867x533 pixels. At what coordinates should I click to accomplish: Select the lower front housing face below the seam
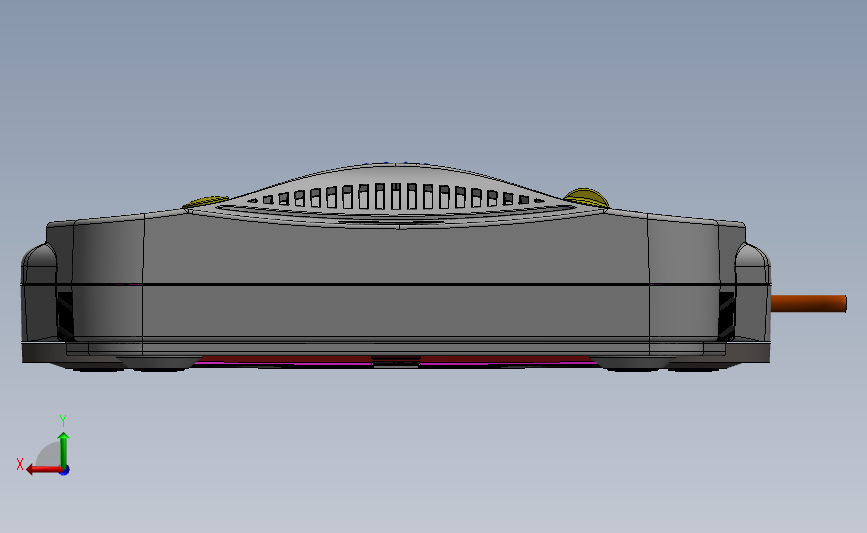pyautogui.click(x=396, y=310)
